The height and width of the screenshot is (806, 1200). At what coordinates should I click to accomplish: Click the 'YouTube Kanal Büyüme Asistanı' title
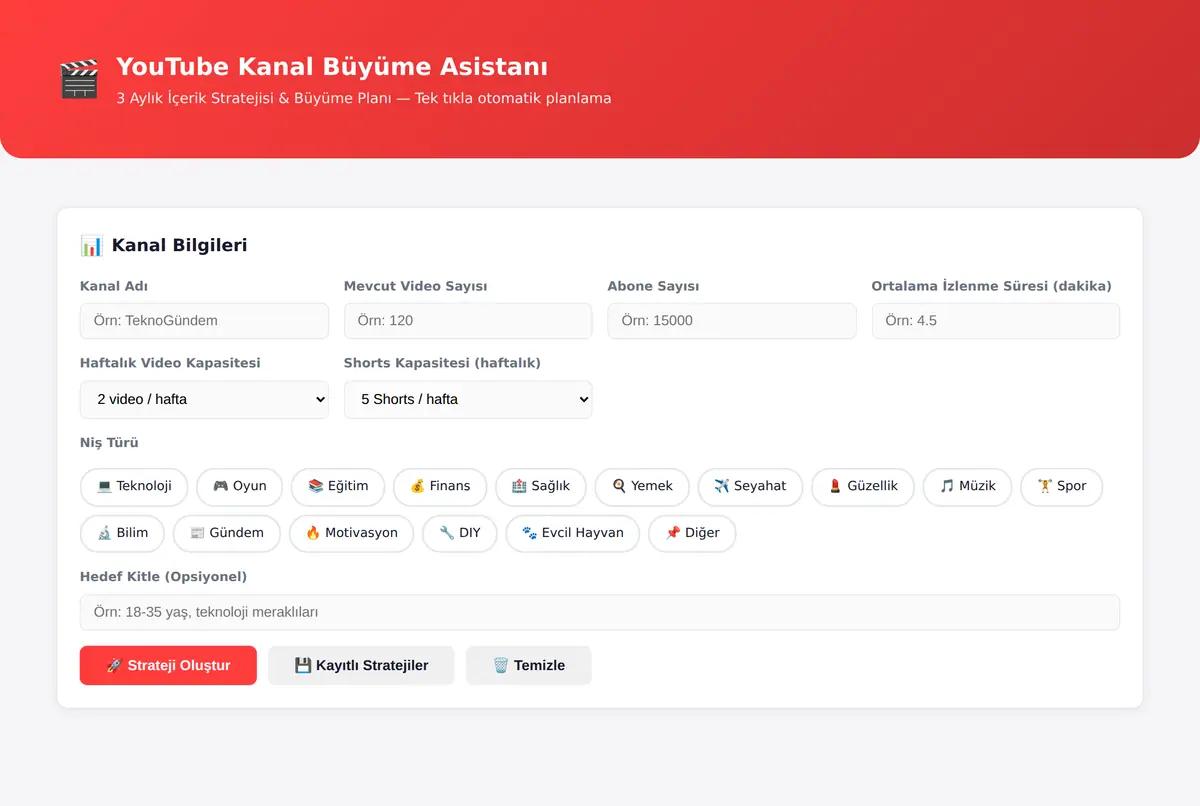click(332, 67)
